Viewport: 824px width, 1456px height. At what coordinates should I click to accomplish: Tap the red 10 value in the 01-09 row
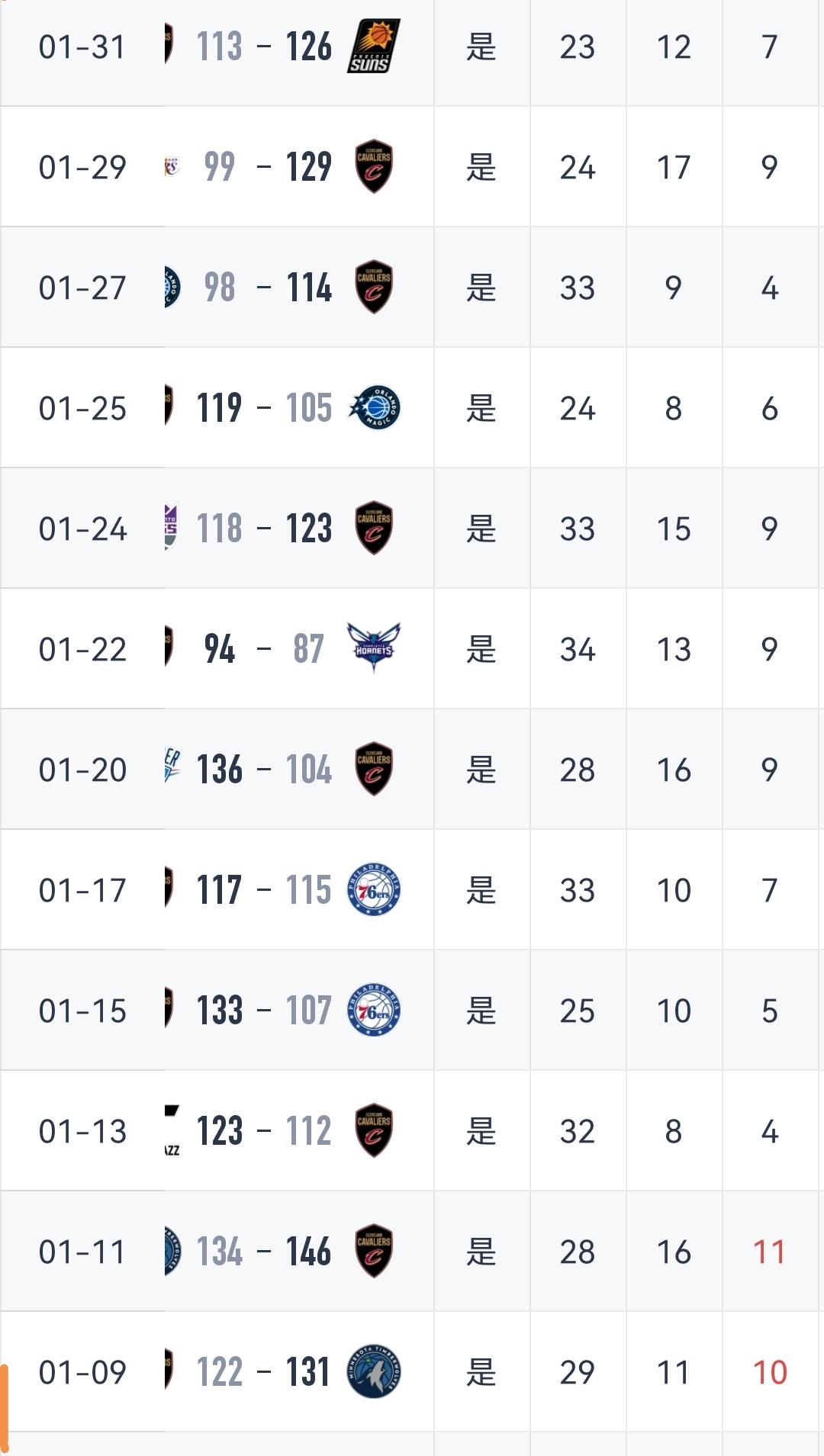point(769,1372)
